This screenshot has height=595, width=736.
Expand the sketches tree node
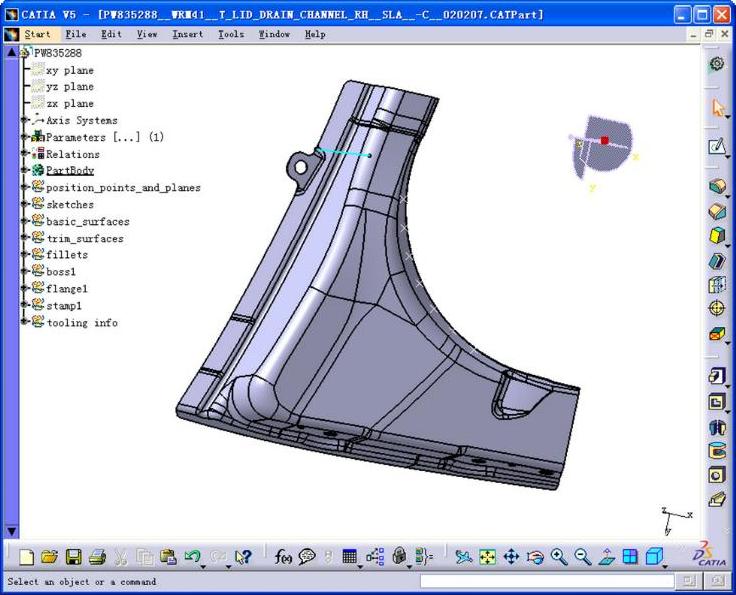pyautogui.click(x=24, y=205)
